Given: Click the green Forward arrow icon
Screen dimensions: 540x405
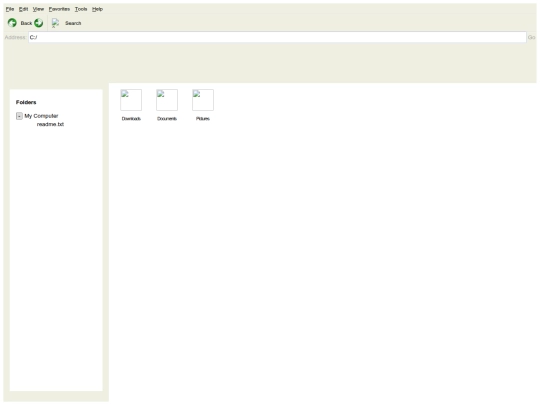Looking at the screenshot, I should click(x=39, y=23).
